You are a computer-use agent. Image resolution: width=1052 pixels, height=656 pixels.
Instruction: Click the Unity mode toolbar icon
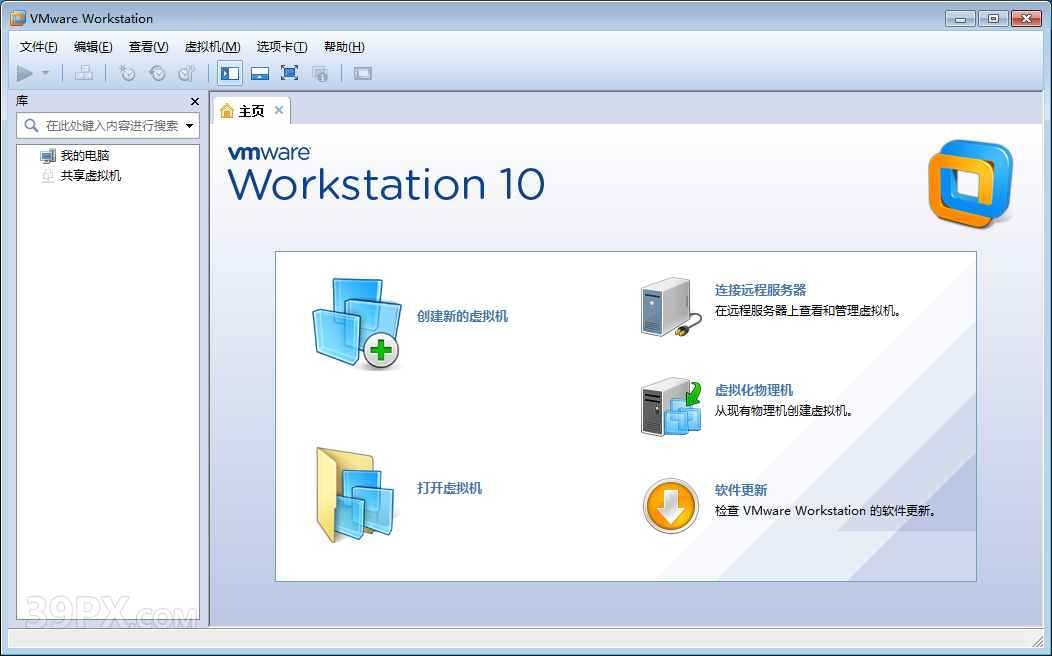click(x=320, y=73)
